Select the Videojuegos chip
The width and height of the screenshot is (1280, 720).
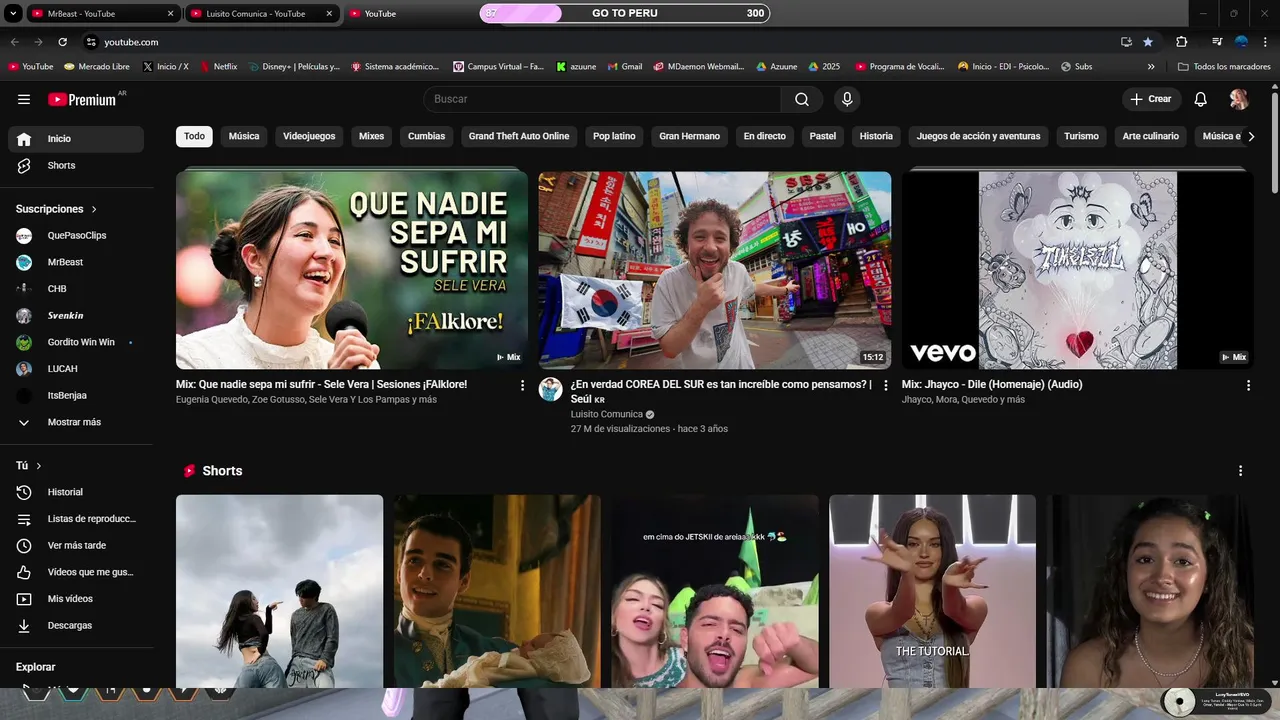[x=309, y=136]
